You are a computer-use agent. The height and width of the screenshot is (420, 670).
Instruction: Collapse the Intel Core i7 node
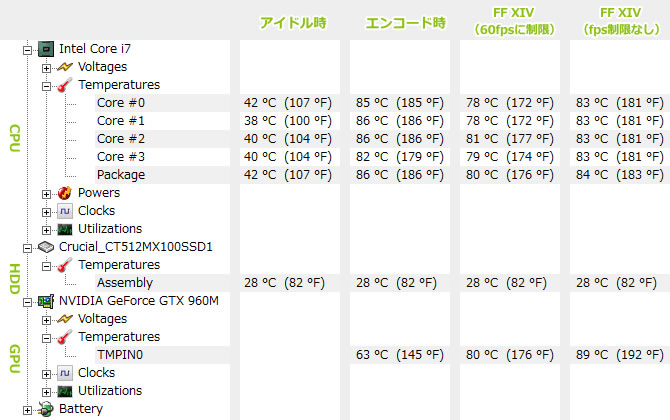pyautogui.click(x=27, y=50)
